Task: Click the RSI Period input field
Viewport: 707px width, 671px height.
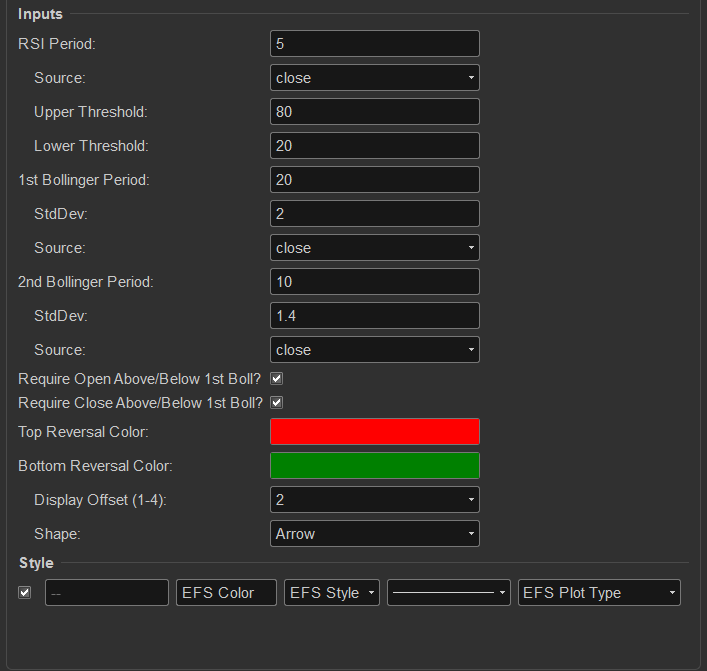Action: point(374,44)
